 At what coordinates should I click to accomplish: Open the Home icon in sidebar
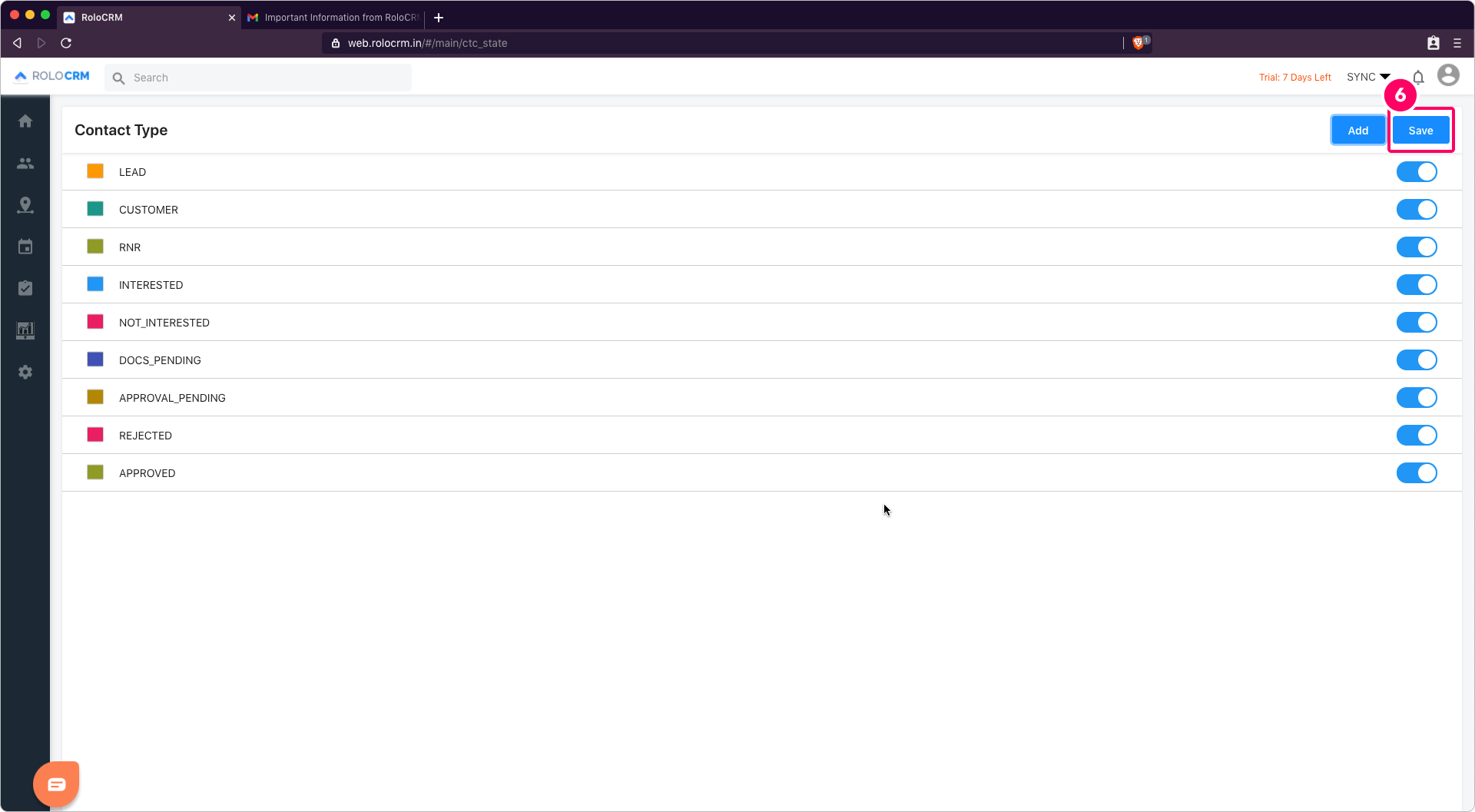tap(25, 121)
